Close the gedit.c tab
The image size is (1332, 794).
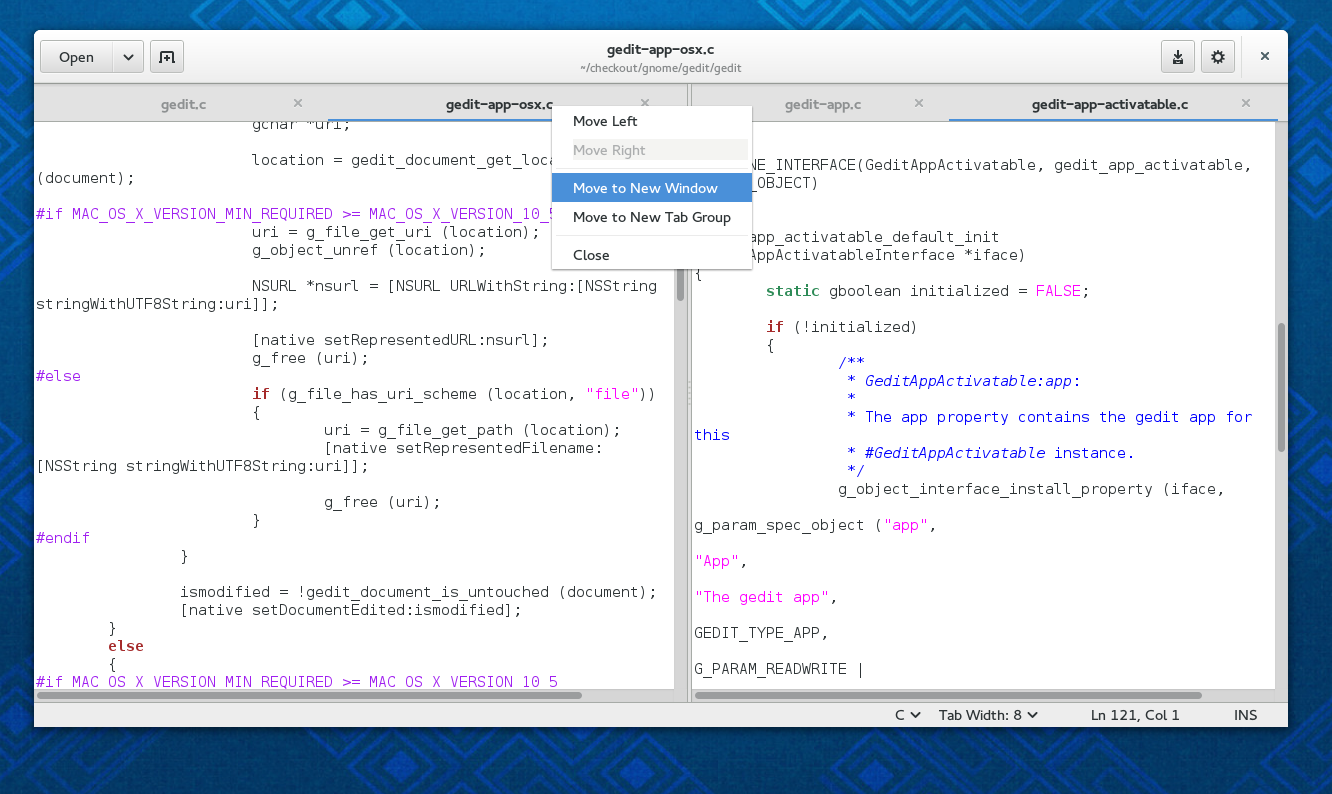(298, 103)
